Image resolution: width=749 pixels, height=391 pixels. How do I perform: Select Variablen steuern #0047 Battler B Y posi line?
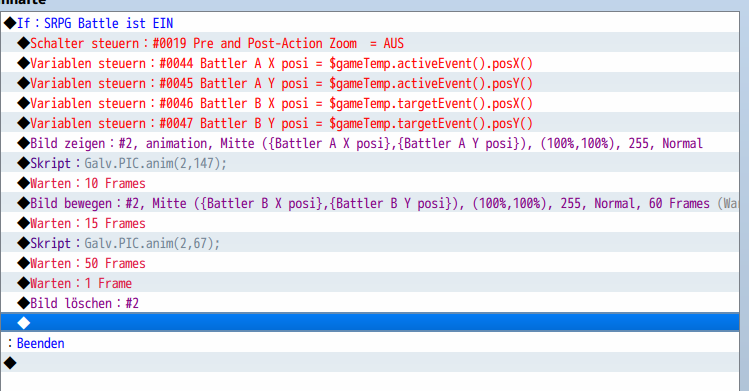pyautogui.click(x=370, y=123)
